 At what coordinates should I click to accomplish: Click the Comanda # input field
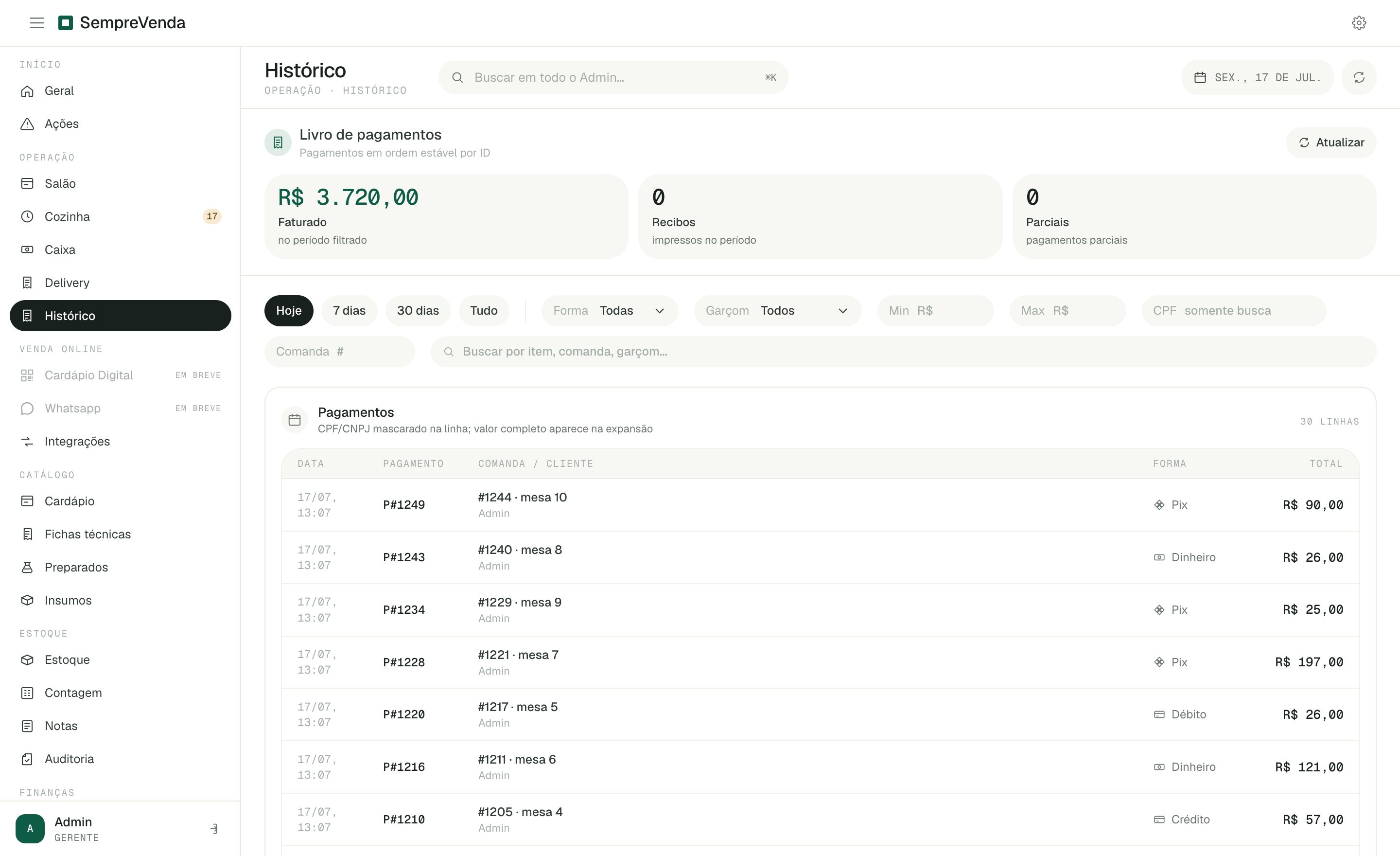click(x=339, y=351)
